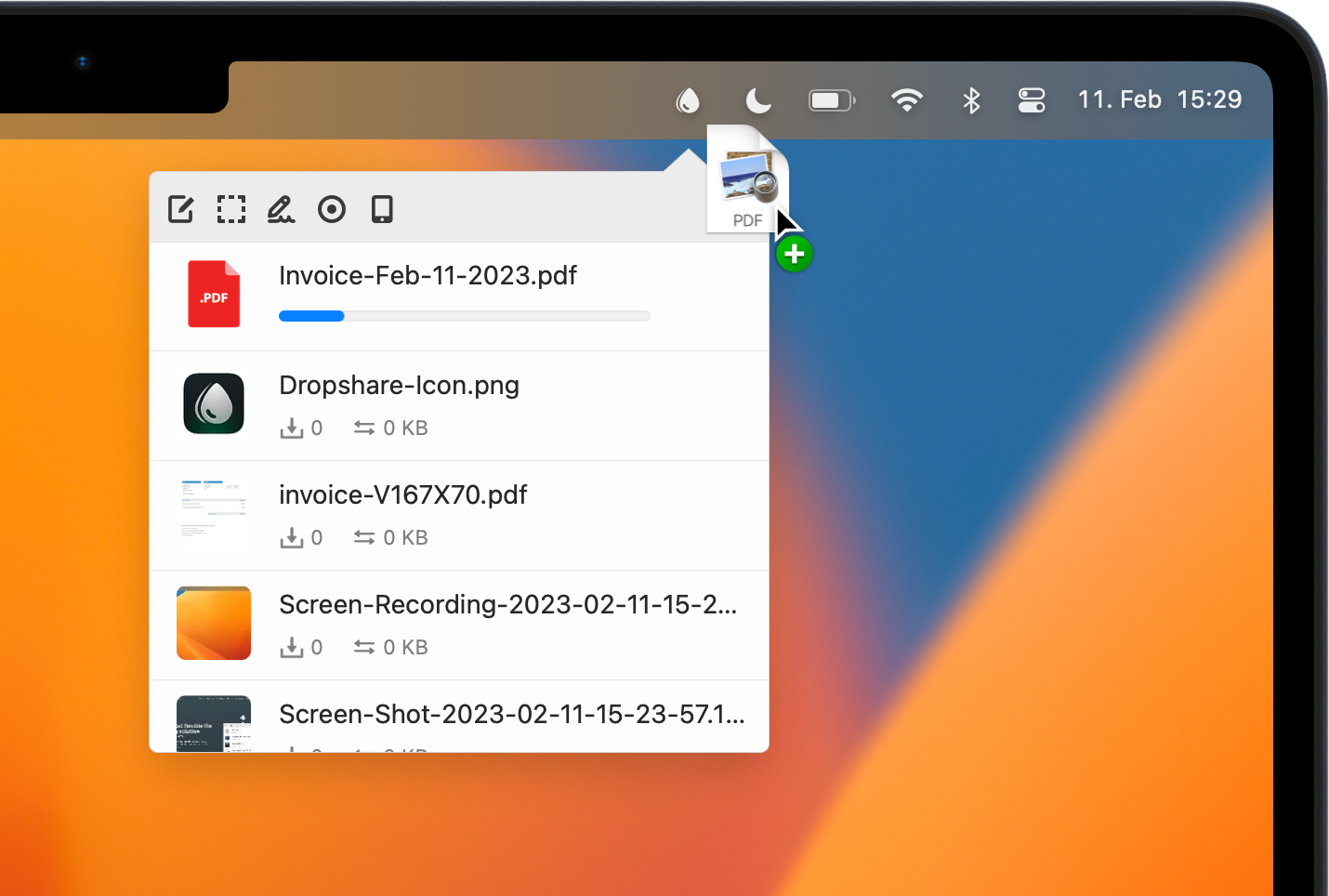Click transfer size icon for Dropshare-Icon.png
This screenshot has height=896, width=1329.
[x=364, y=428]
